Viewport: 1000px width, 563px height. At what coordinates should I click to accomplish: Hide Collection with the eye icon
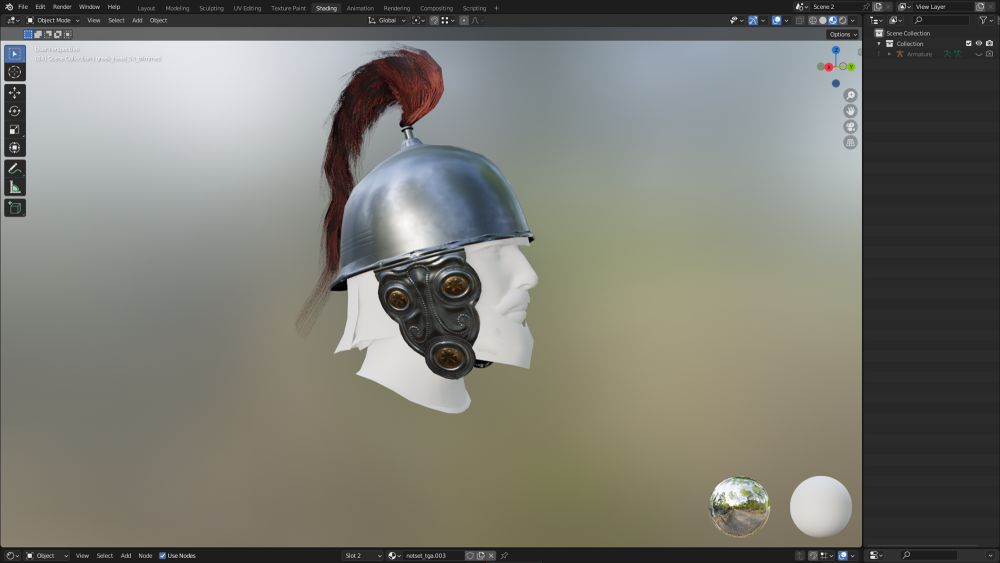pyautogui.click(x=979, y=43)
